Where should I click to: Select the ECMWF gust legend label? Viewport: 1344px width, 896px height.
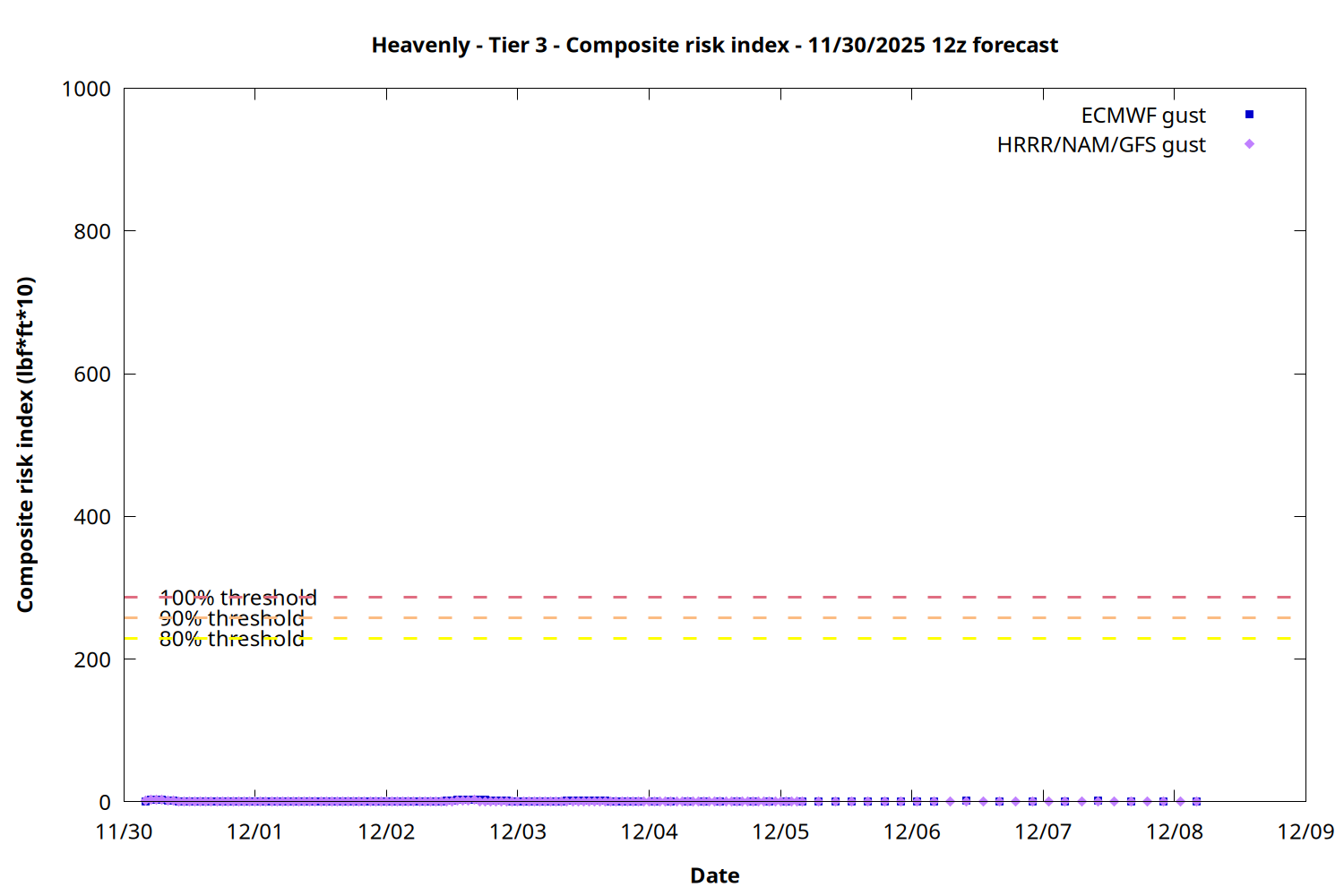coord(1142,116)
